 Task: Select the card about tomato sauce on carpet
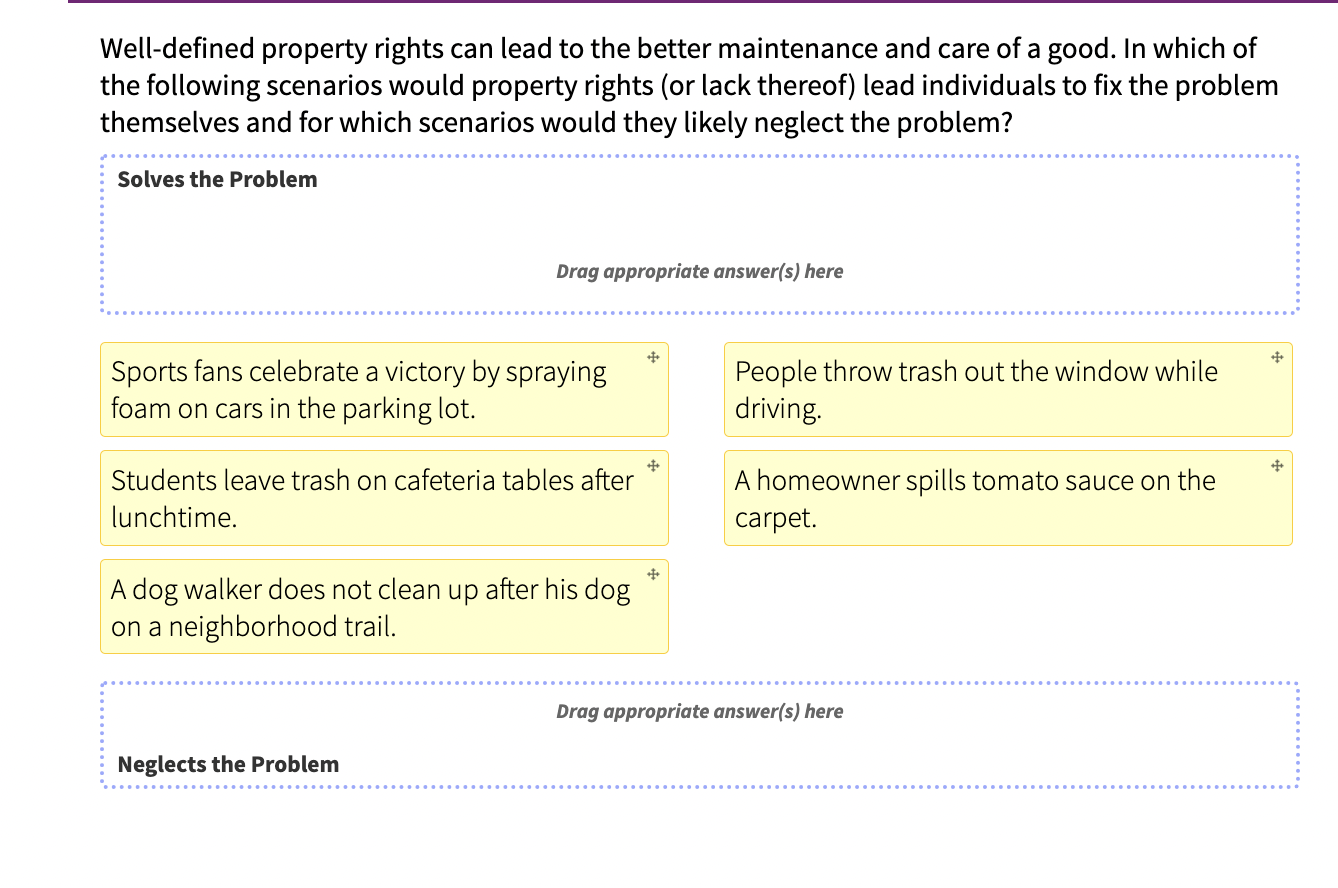[x=975, y=498]
